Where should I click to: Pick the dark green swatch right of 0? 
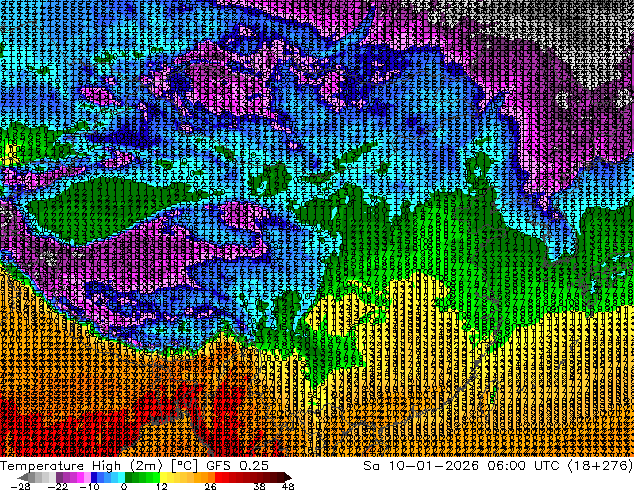click(129, 477)
